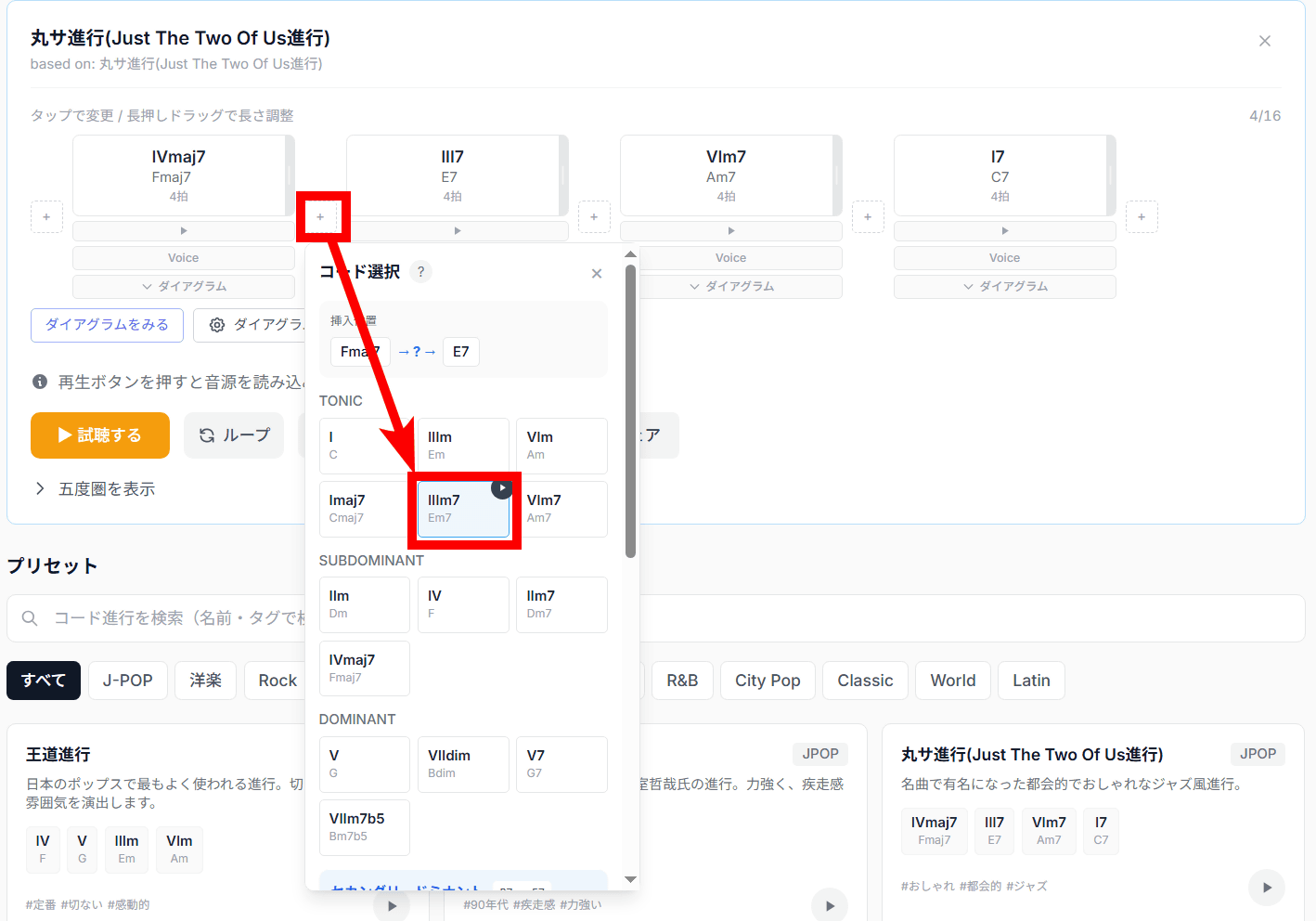Close the コード選択 chord picker popup

(597, 273)
